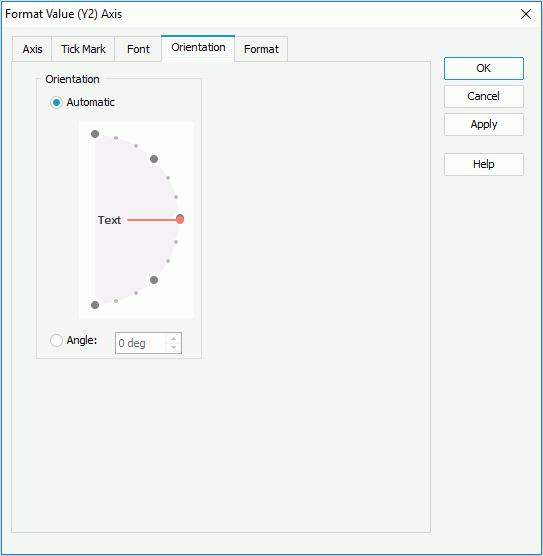This screenshot has width=543, height=556.
Task: Confirm changes with OK button
Action: point(484,68)
